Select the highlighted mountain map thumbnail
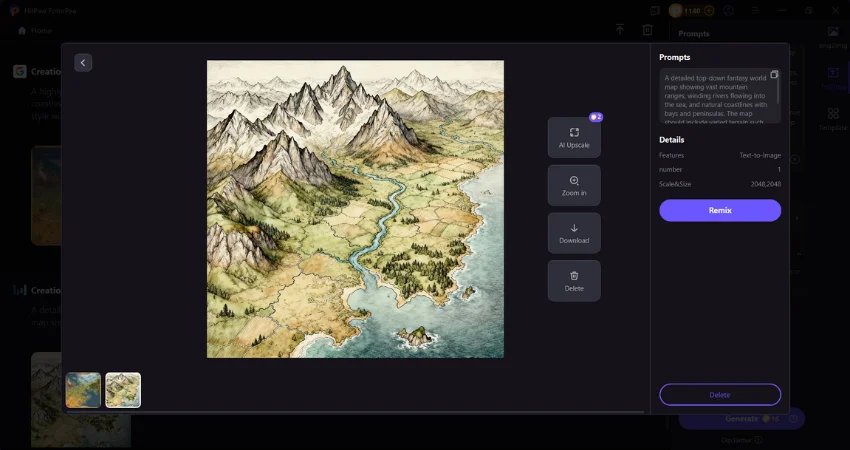Viewport: 850px width, 450px height. [123, 390]
